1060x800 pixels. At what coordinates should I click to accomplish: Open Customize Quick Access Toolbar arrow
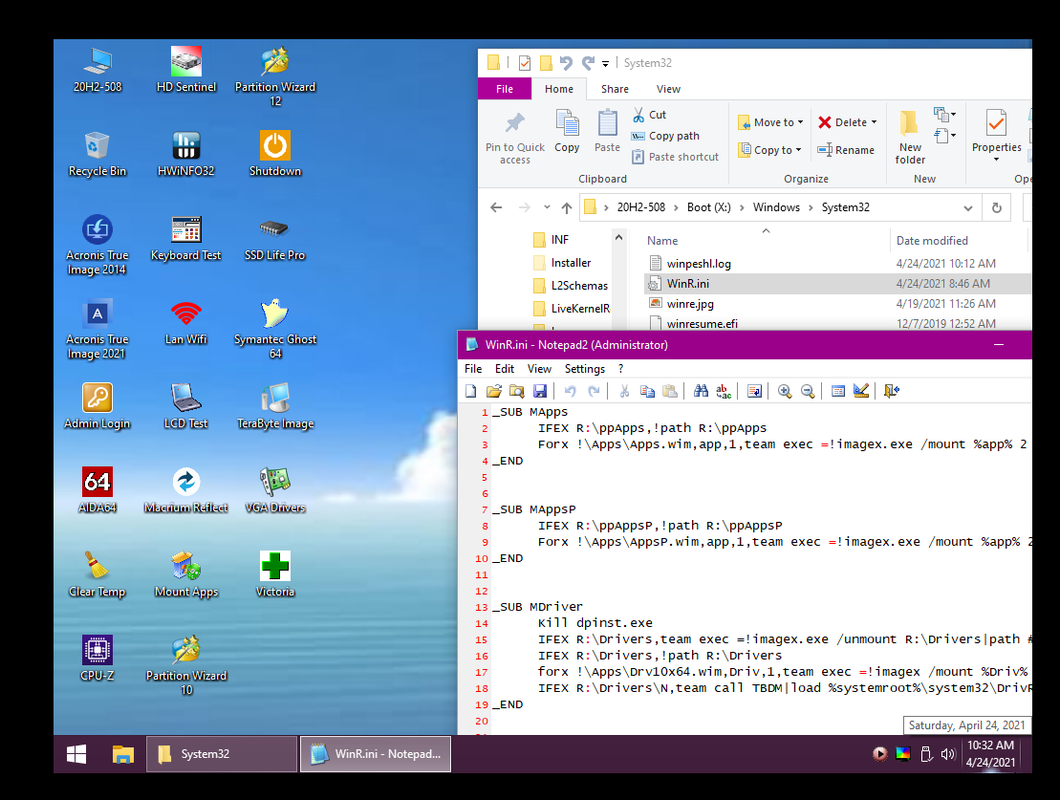pyautogui.click(x=606, y=64)
